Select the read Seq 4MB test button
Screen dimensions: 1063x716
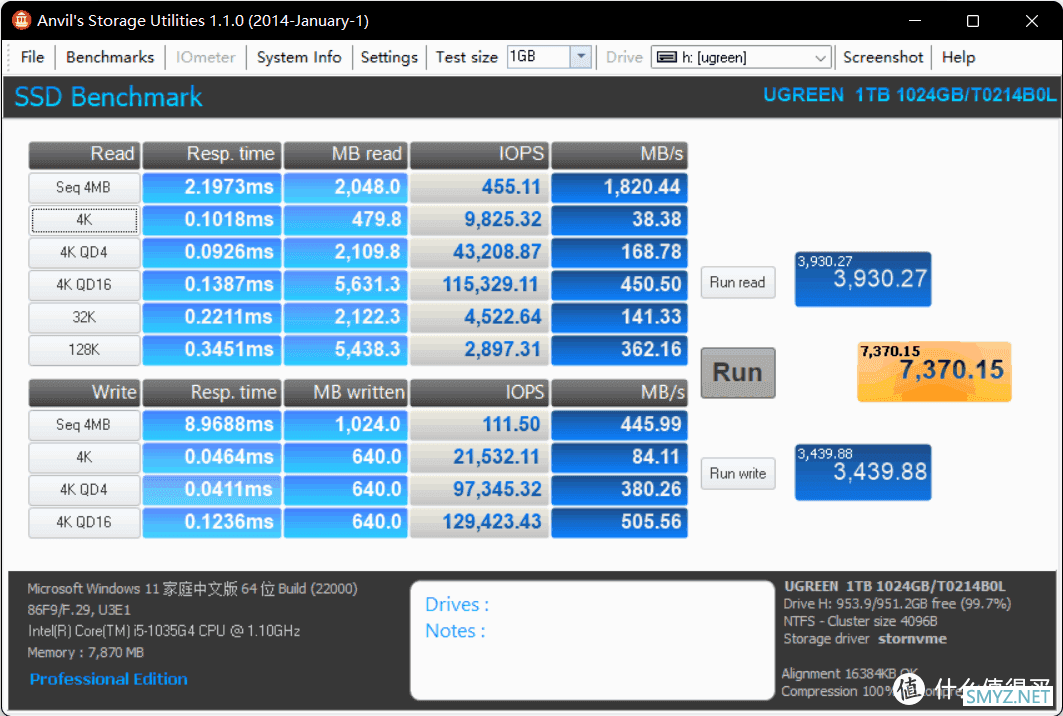[84, 187]
